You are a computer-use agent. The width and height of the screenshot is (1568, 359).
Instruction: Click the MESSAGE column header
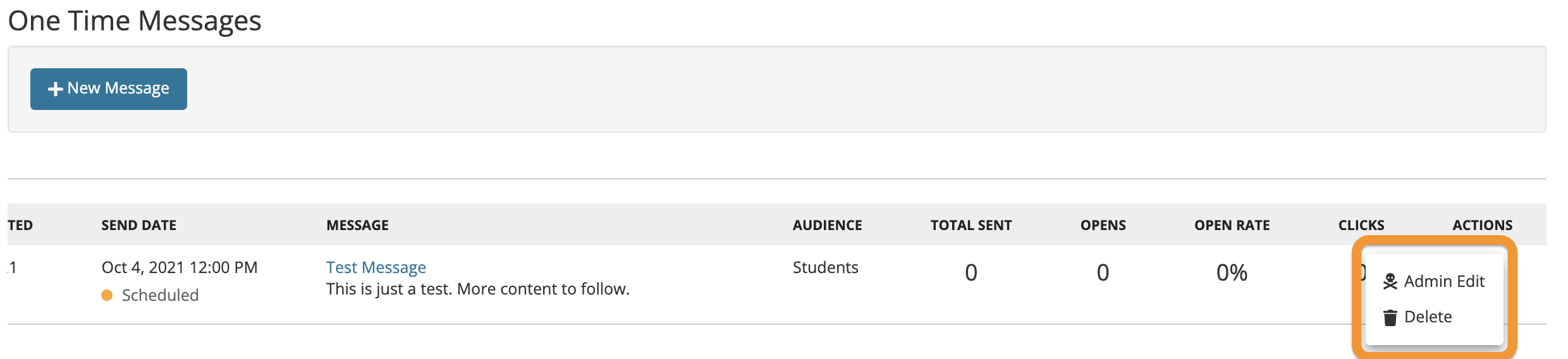(357, 225)
